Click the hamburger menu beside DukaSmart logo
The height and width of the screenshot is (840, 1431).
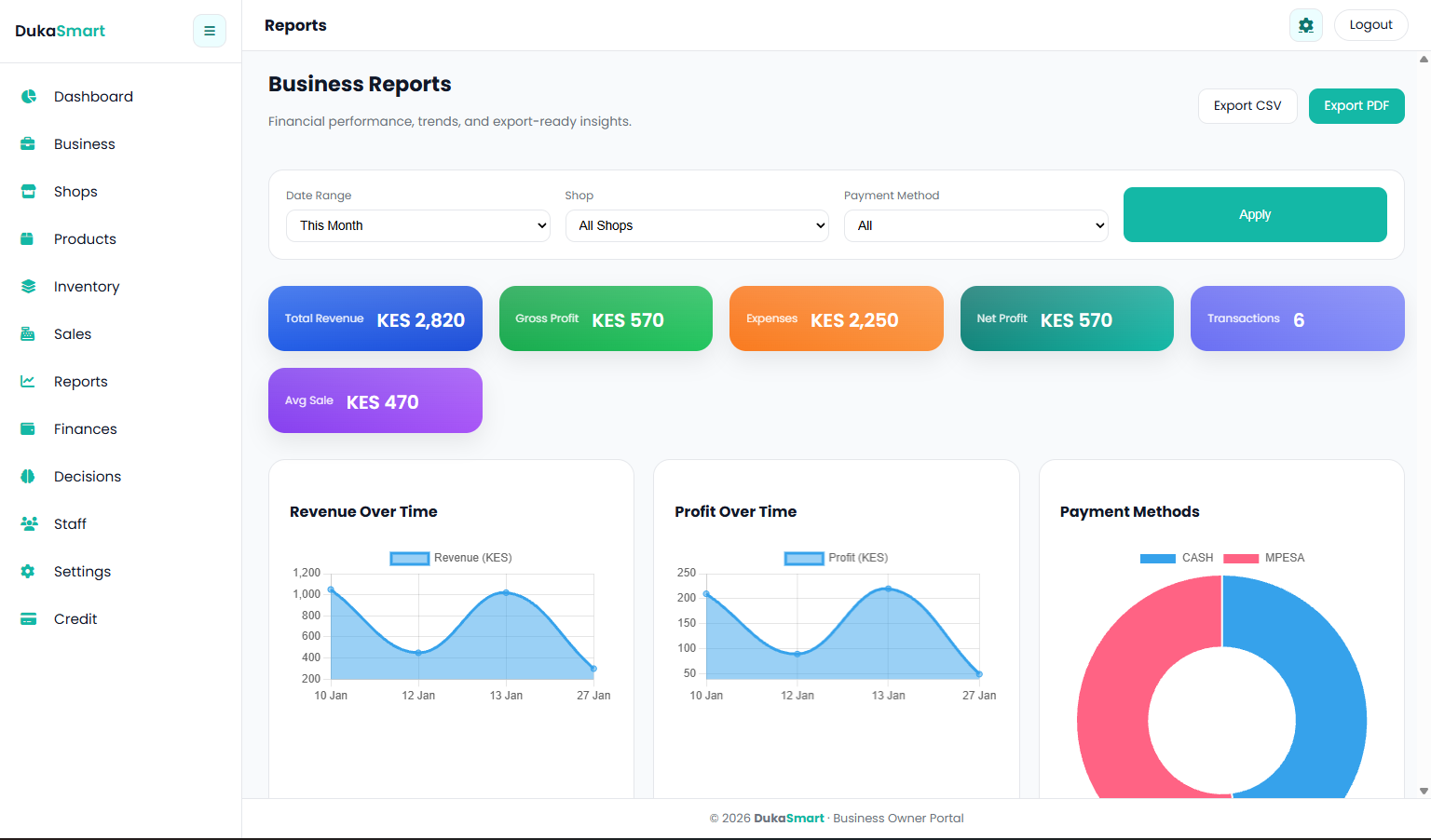point(209,31)
